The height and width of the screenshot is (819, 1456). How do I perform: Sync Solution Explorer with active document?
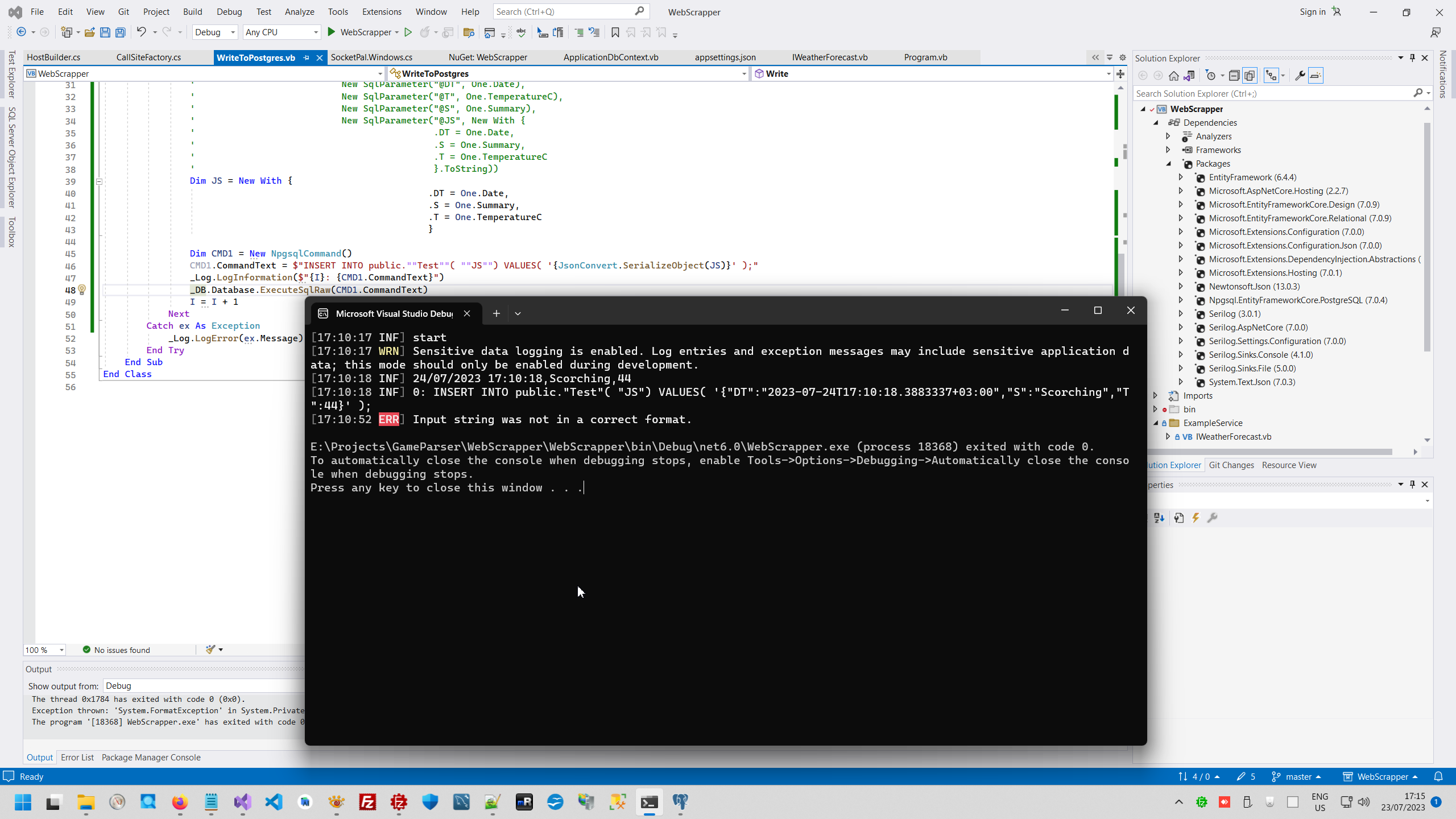1189,75
